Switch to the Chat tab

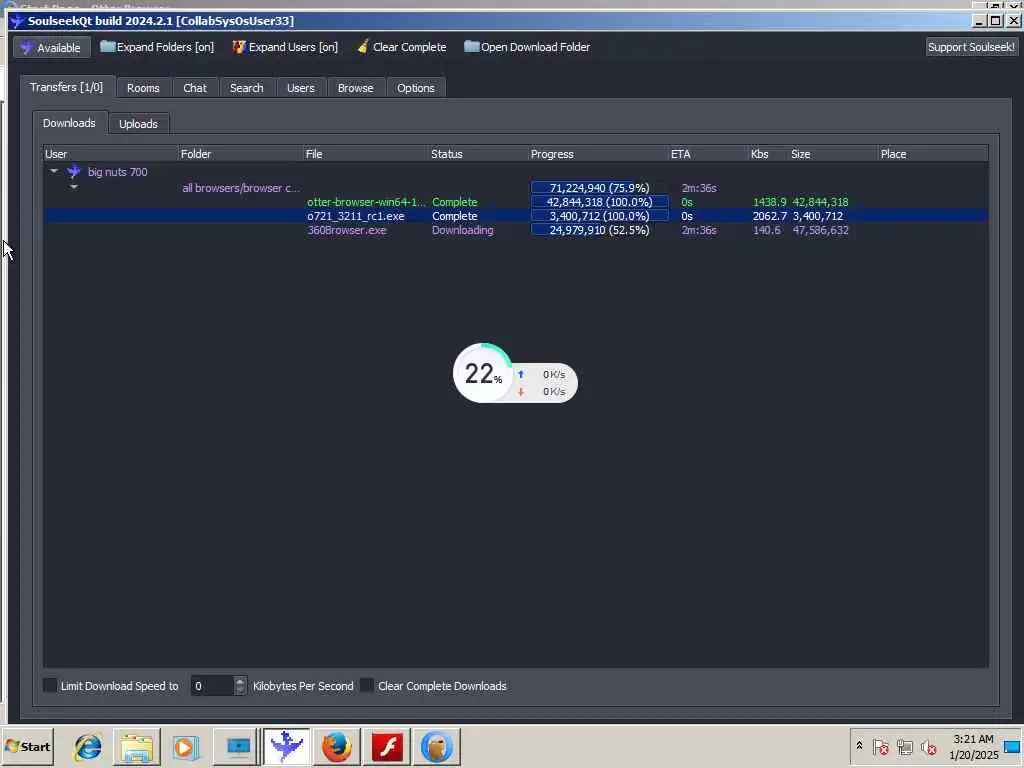[195, 88]
